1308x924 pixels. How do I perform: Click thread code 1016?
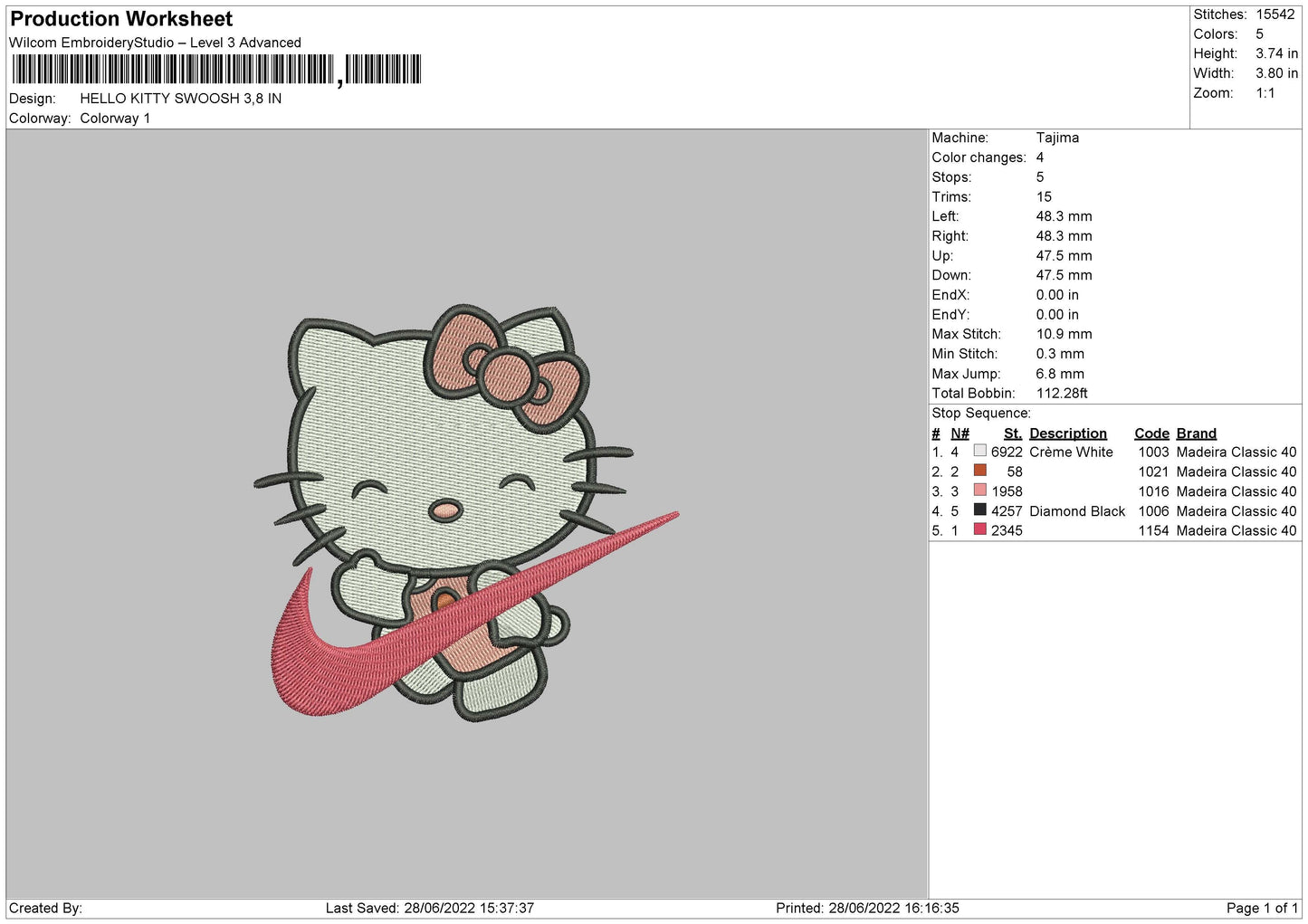[x=1153, y=491]
